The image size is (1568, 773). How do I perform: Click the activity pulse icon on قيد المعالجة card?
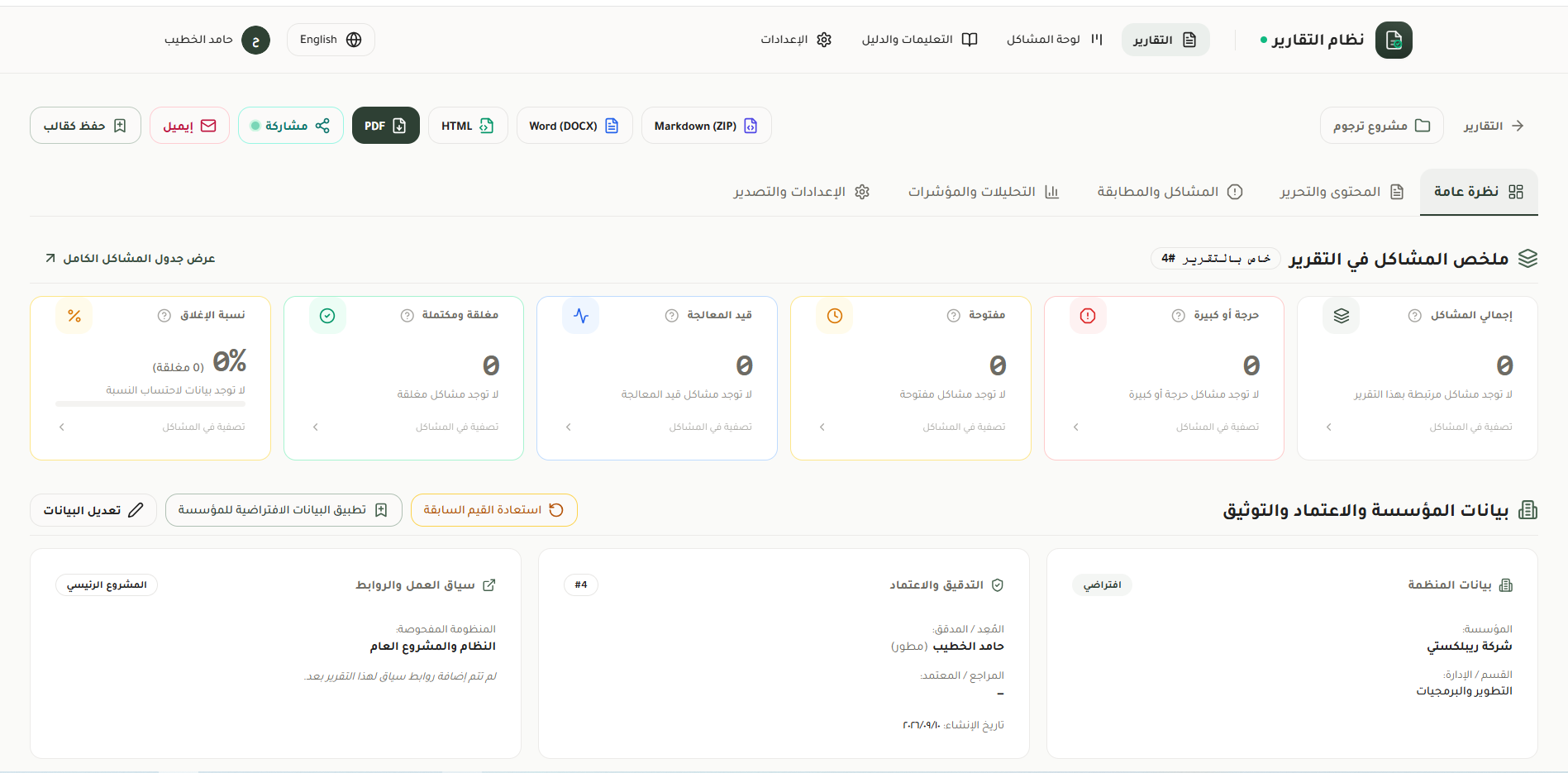[x=581, y=316]
